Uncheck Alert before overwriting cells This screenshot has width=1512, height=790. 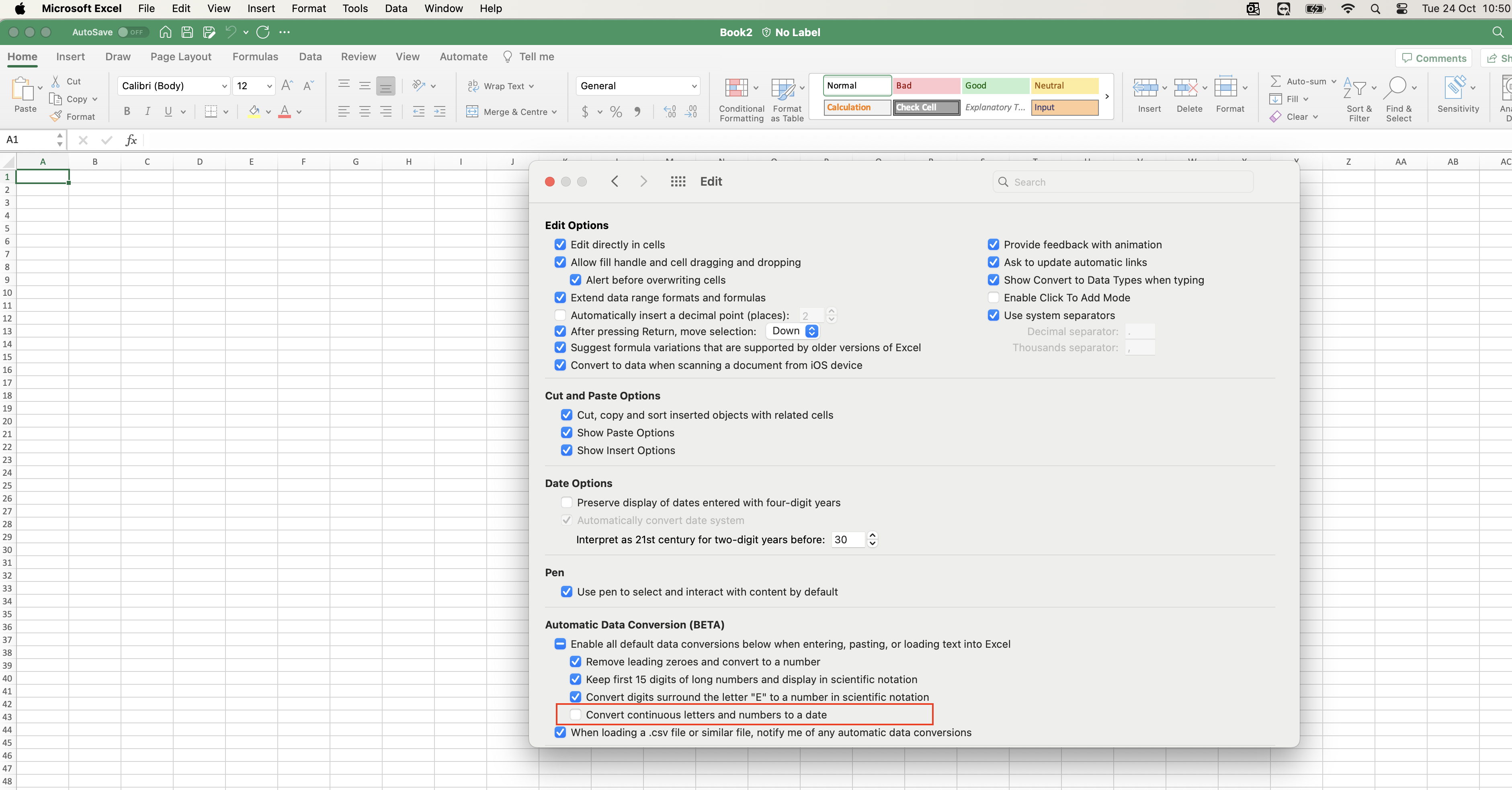tap(575, 280)
